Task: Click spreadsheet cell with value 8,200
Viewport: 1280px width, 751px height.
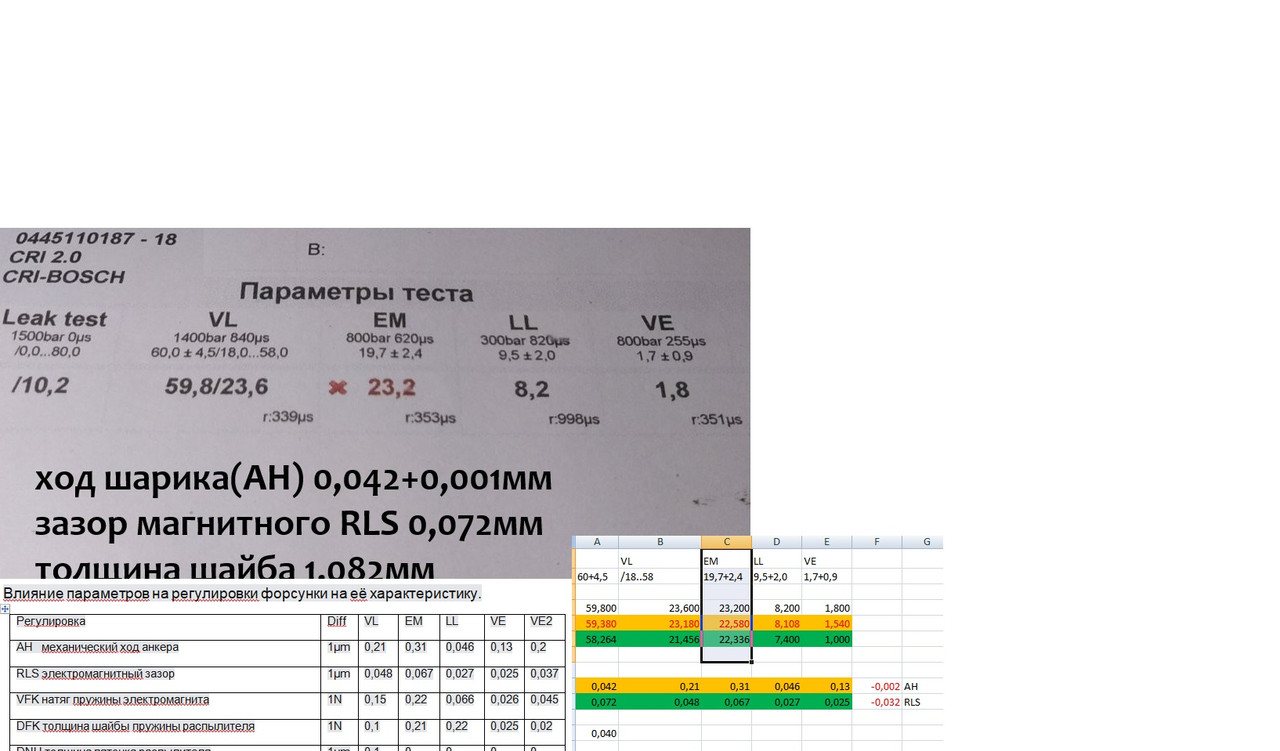Action: 776,608
